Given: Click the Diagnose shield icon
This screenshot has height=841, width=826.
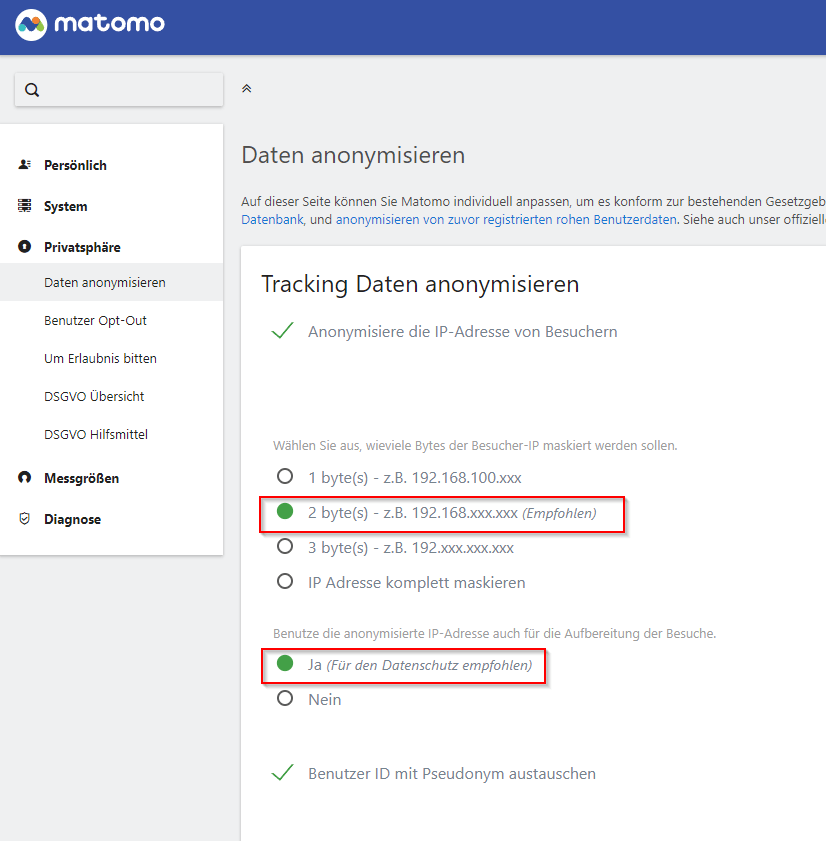Looking at the screenshot, I should point(25,519).
